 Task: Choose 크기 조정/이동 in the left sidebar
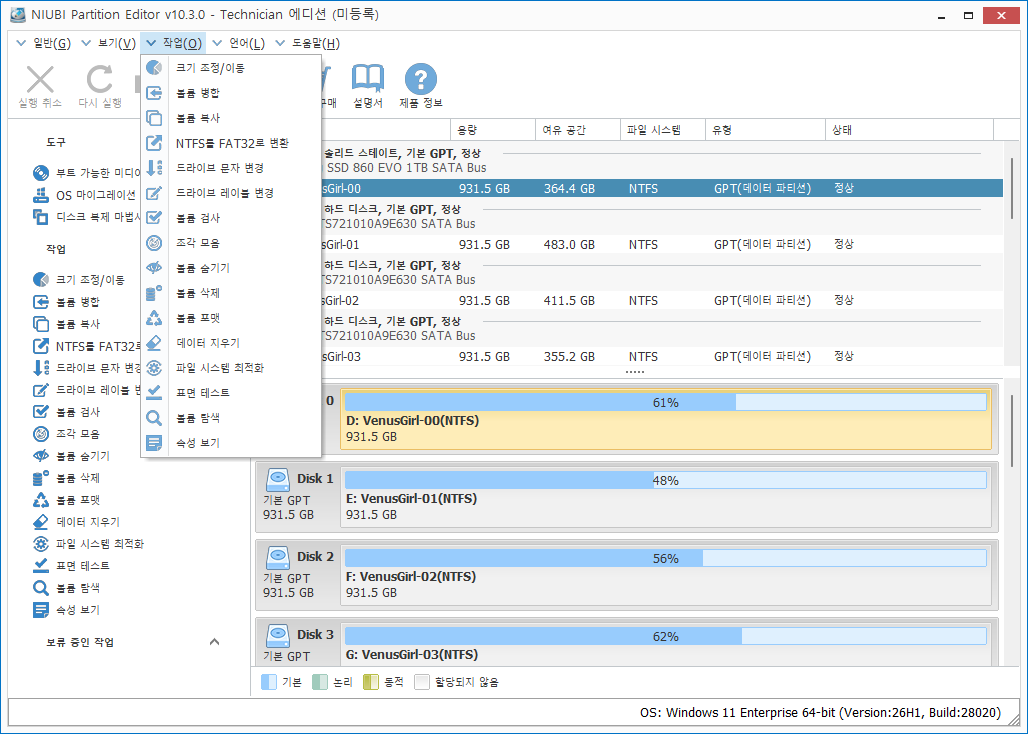79,280
